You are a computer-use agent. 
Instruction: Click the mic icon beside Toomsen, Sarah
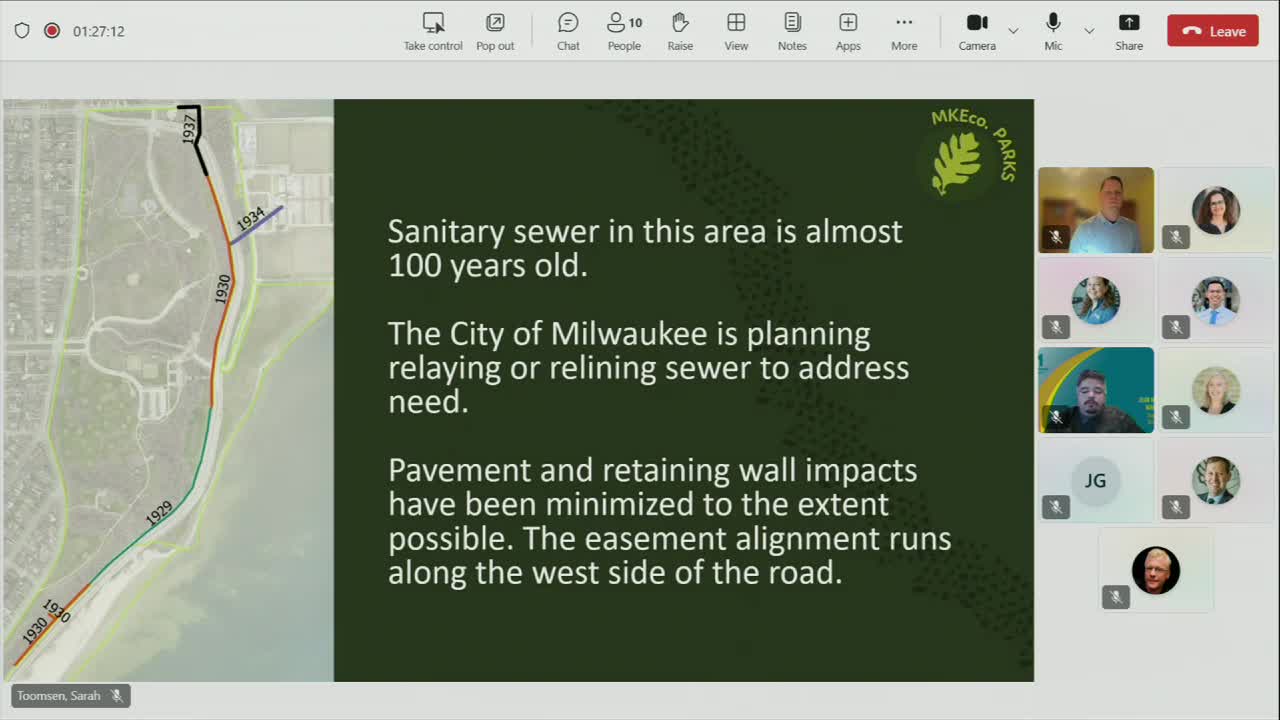coord(117,696)
